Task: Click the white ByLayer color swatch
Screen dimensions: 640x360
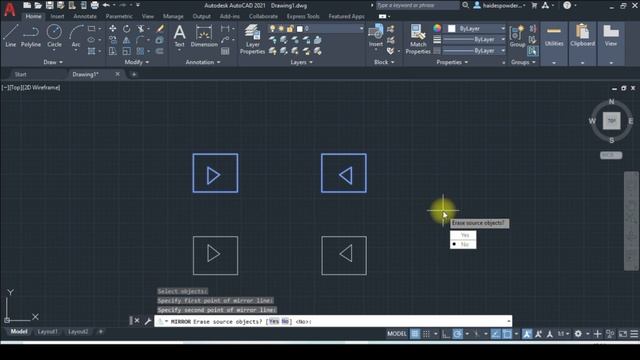Action: click(x=451, y=29)
